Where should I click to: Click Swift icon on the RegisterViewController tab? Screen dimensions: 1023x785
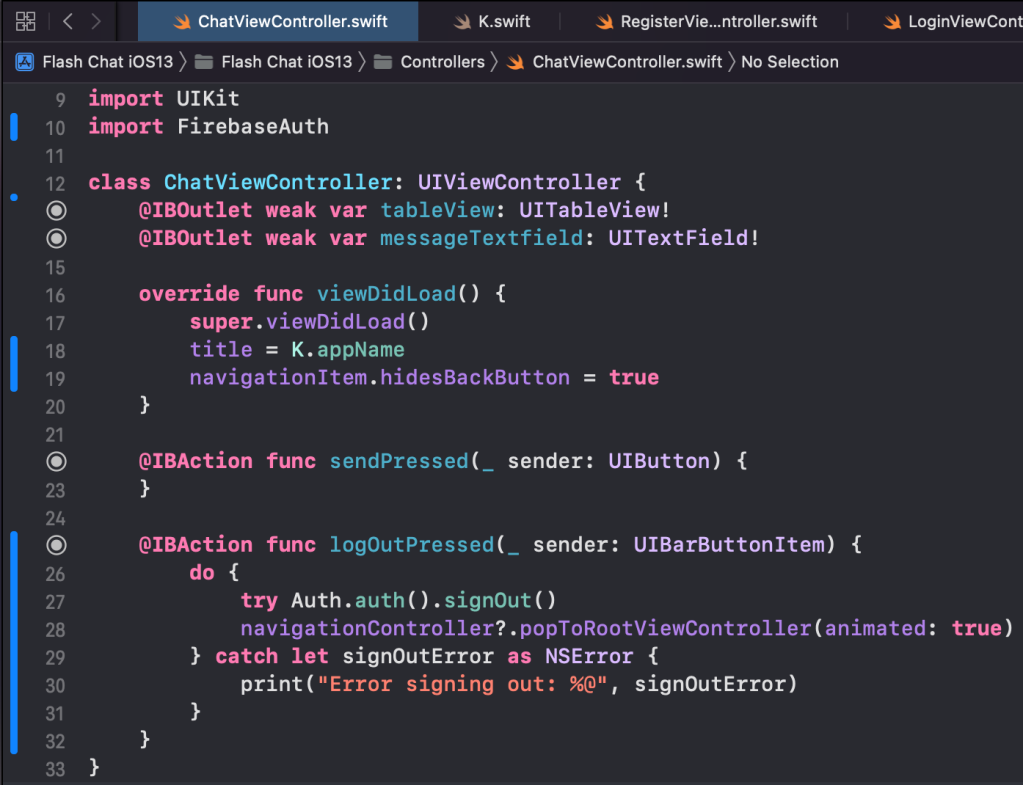[603, 22]
